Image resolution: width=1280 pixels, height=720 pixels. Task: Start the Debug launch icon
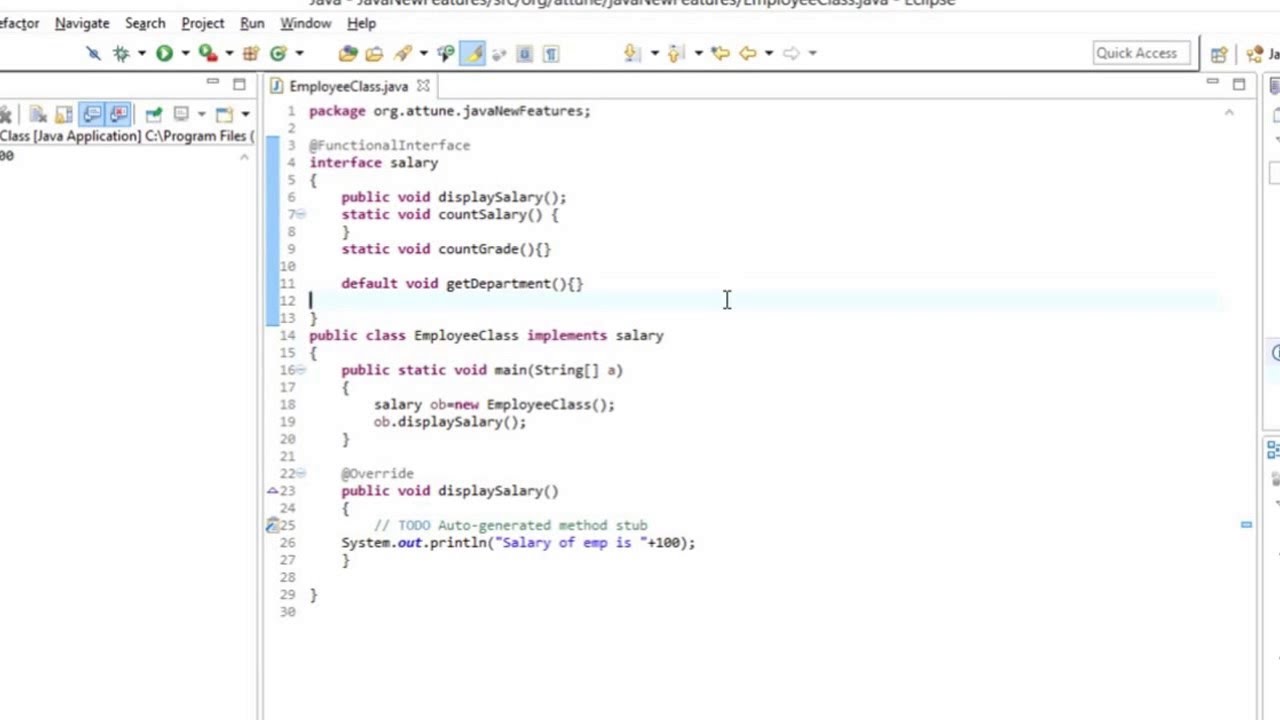pyautogui.click(x=122, y=53)
